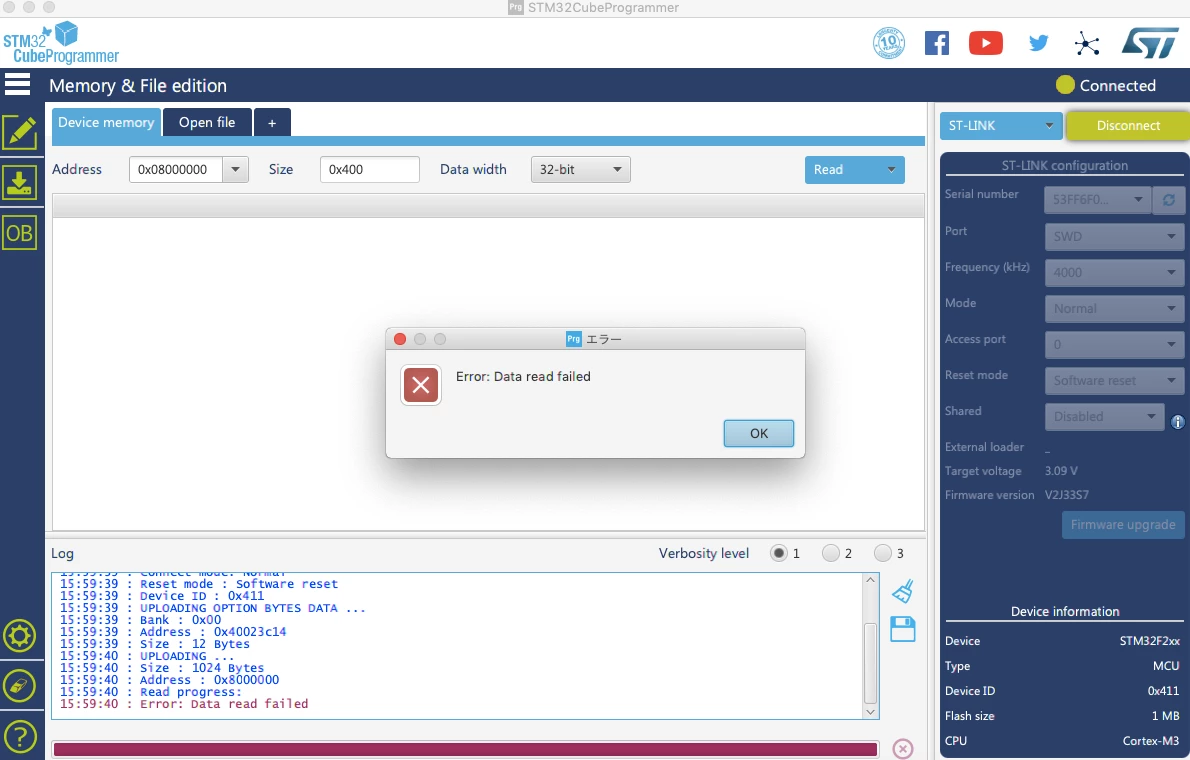The image size is (1190, 760).
Task: Open the Serial number dropdown
Action: point(1097,200)
